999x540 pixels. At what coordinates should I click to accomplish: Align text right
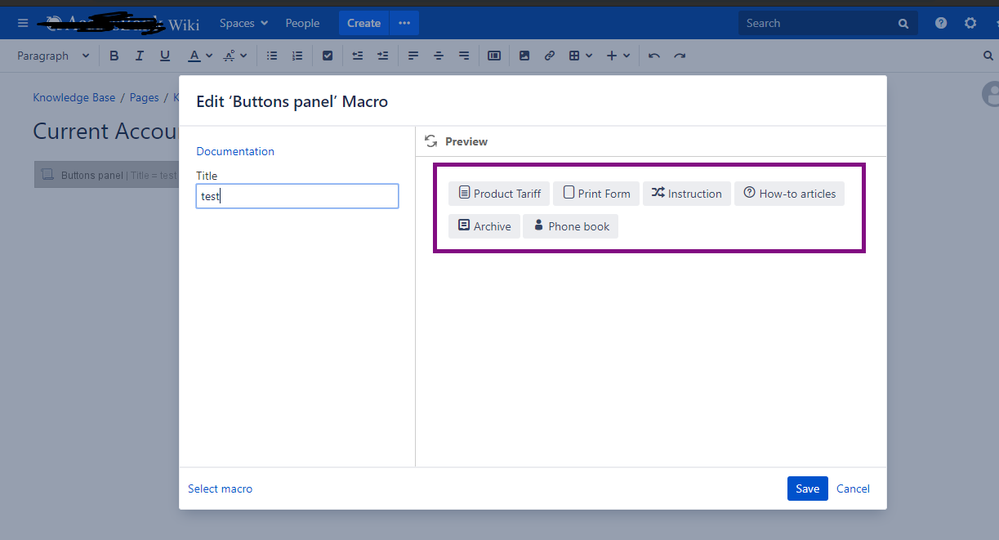pyautogui.click(x=464, y=56)
